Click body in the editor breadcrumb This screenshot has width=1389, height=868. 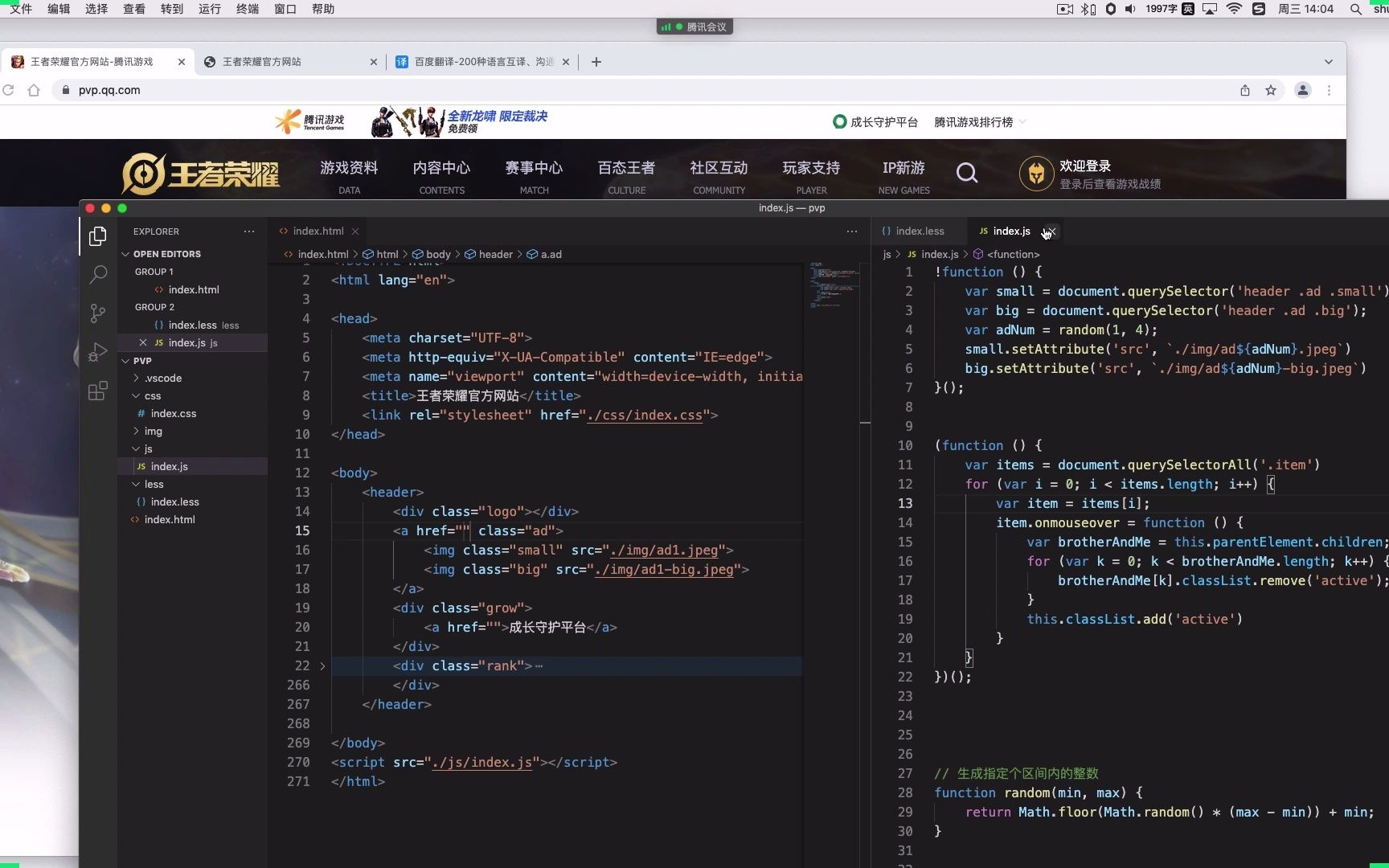(432, 254)
